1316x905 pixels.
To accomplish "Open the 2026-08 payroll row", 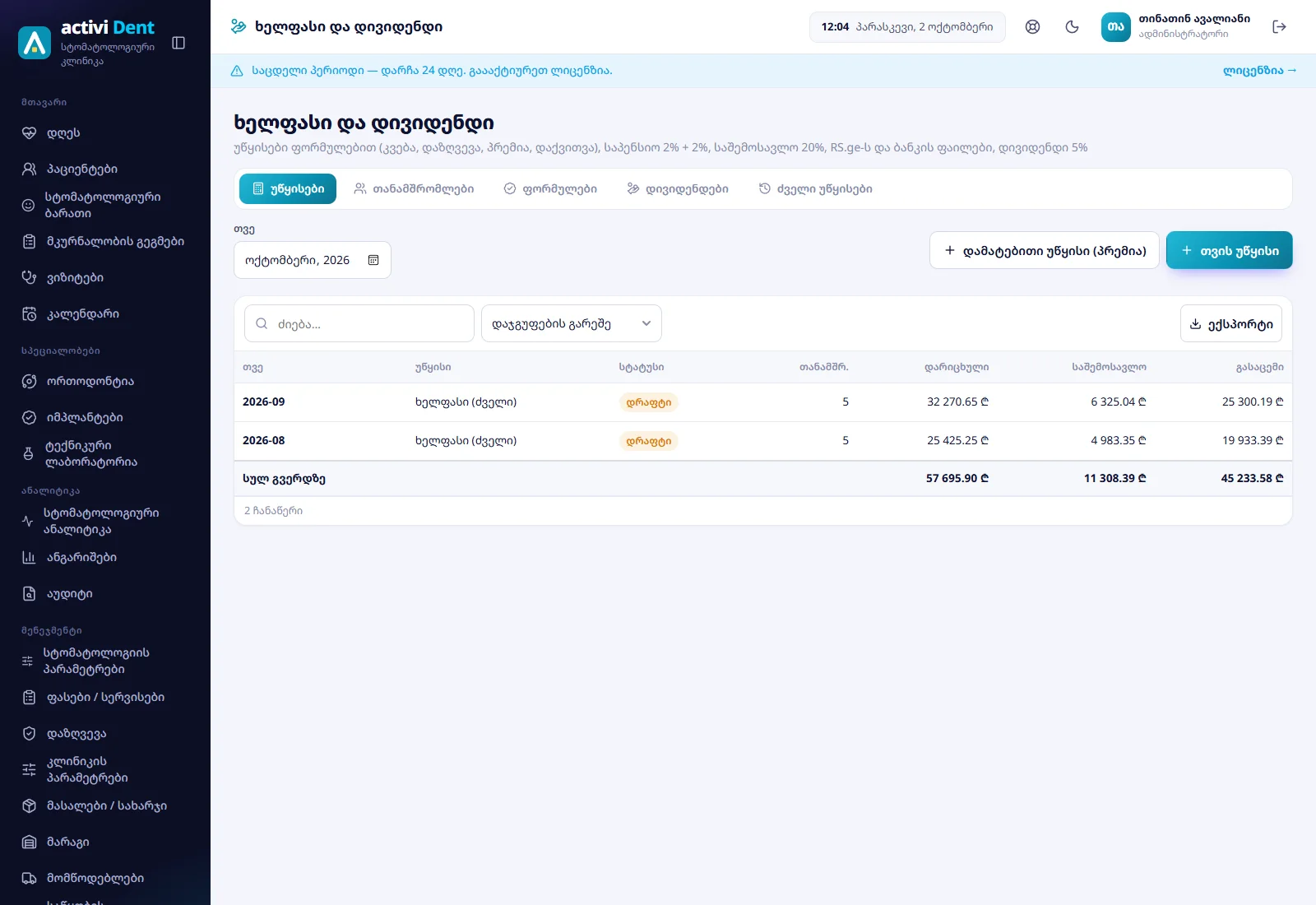I will point(763,441).
